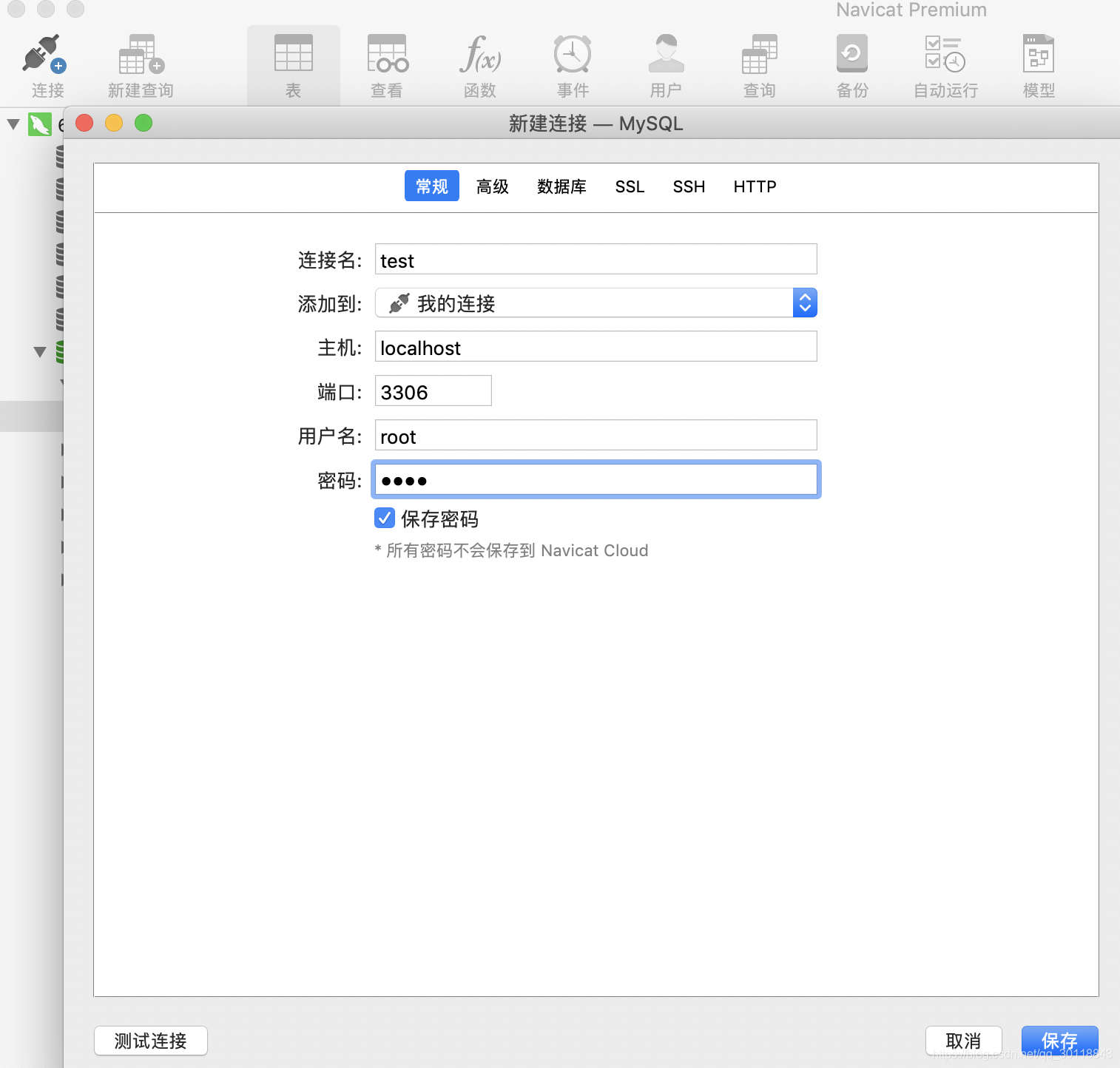Minimize the 新建连接 dialog with yellow button

click(114, 123)
